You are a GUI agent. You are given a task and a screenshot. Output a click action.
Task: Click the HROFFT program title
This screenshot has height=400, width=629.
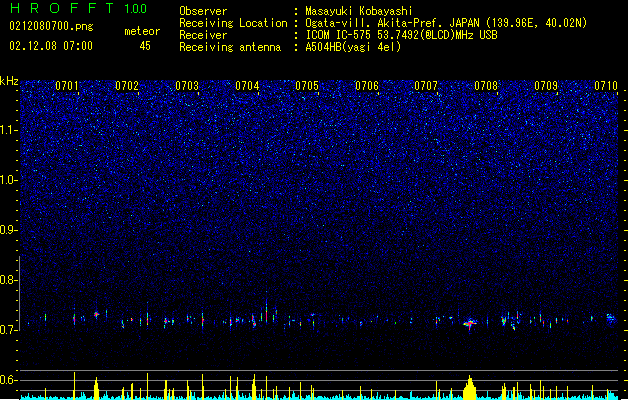click(x=62, y=8)
